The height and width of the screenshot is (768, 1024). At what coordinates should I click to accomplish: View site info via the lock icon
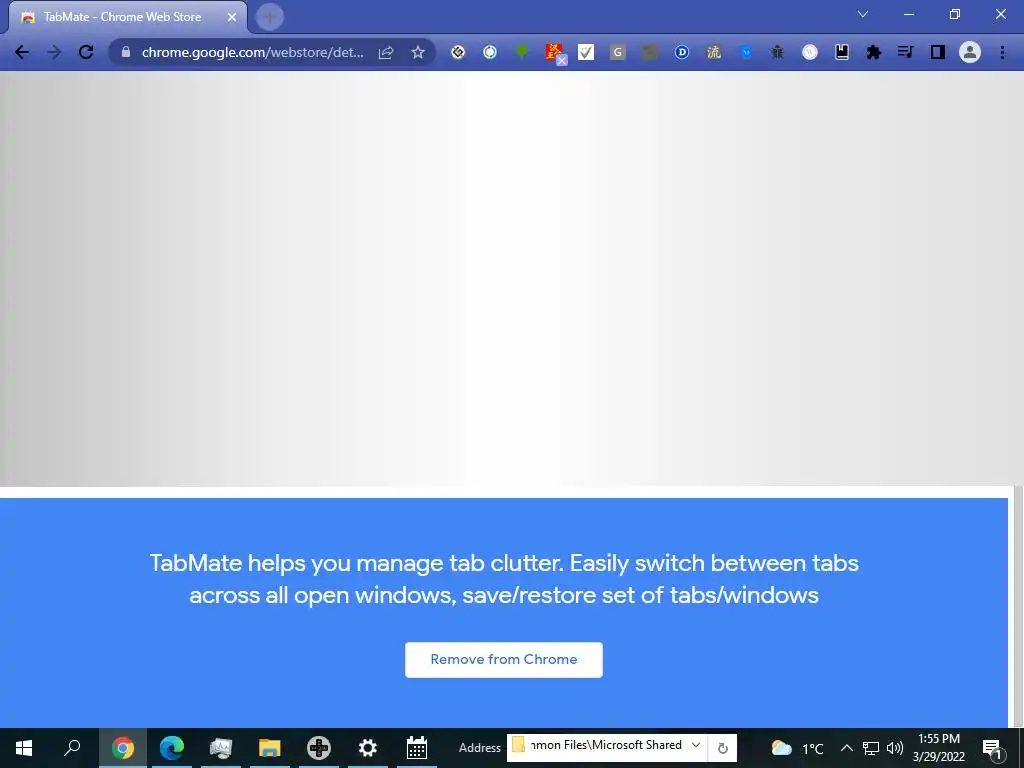click(126, 52)
